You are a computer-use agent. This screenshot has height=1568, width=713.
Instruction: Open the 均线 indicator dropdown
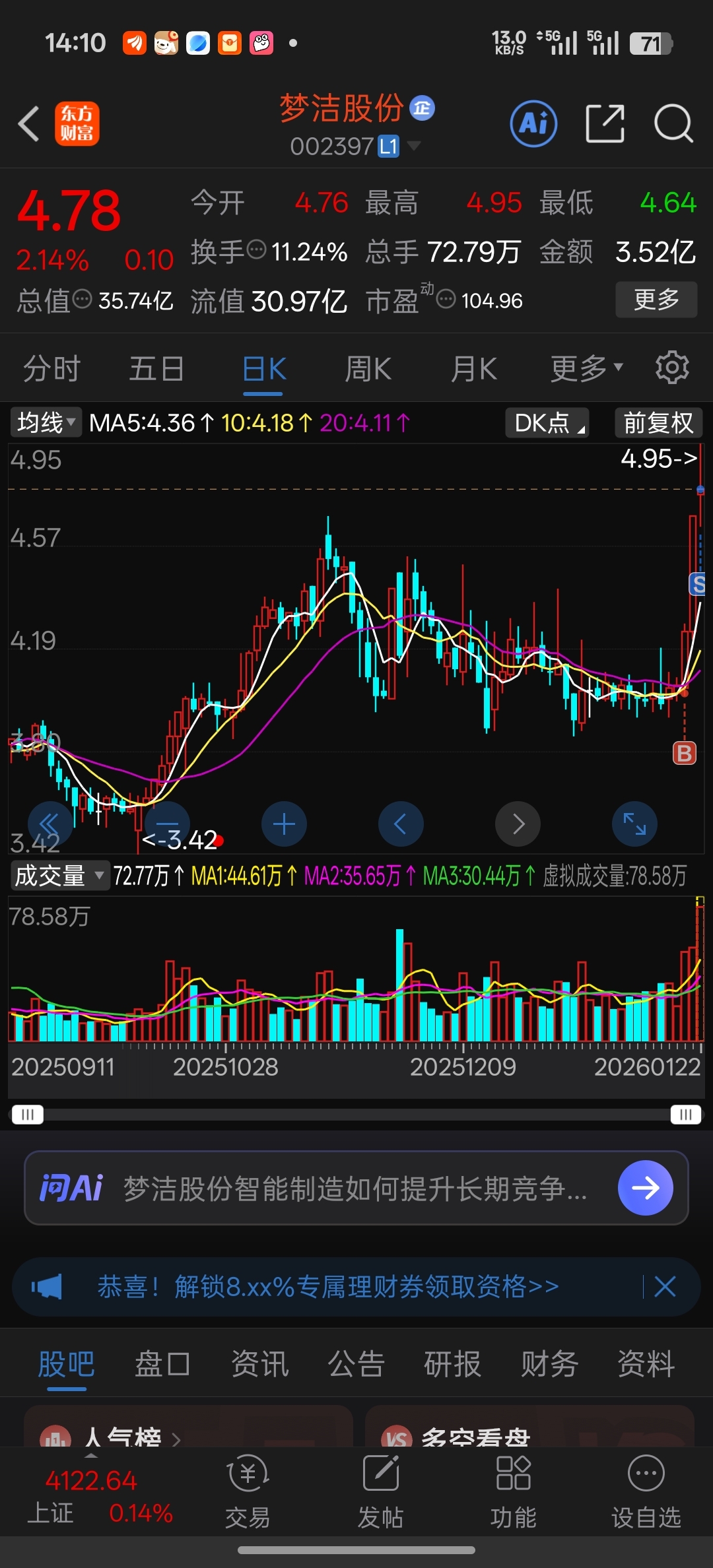pyautogui.click(x=46, y=422)
